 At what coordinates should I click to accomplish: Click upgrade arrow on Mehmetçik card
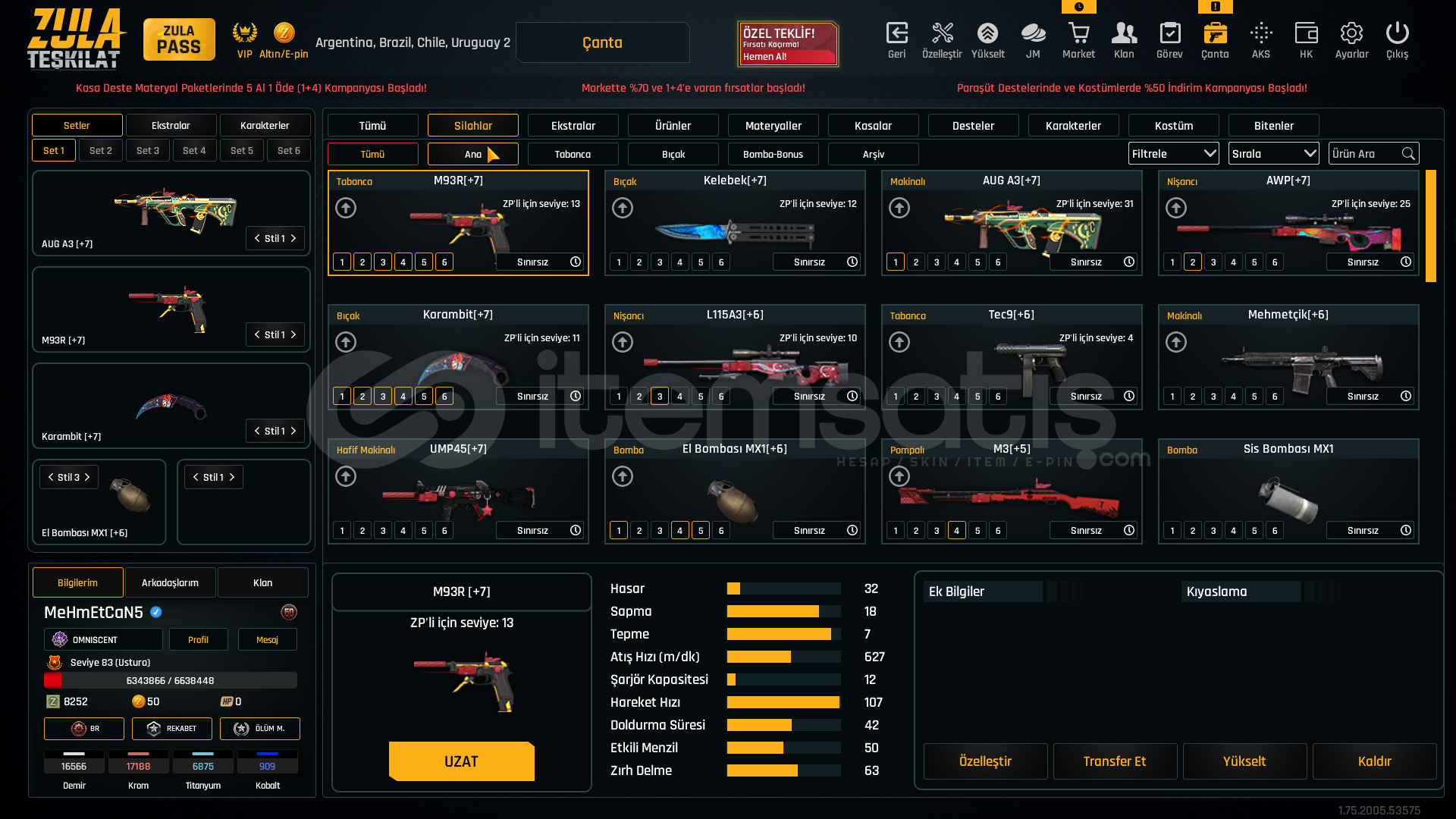pos(1176,342)
